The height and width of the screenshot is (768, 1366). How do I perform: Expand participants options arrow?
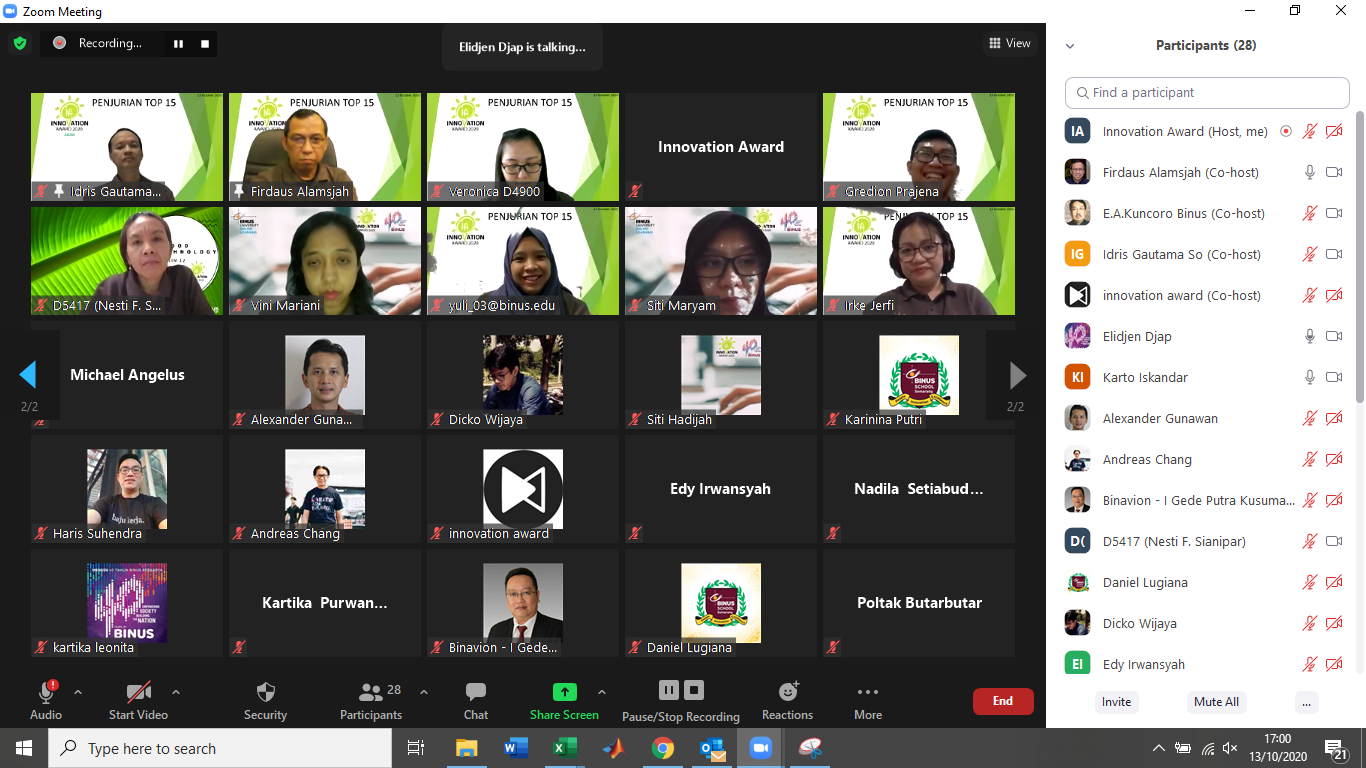pos(423,692)
